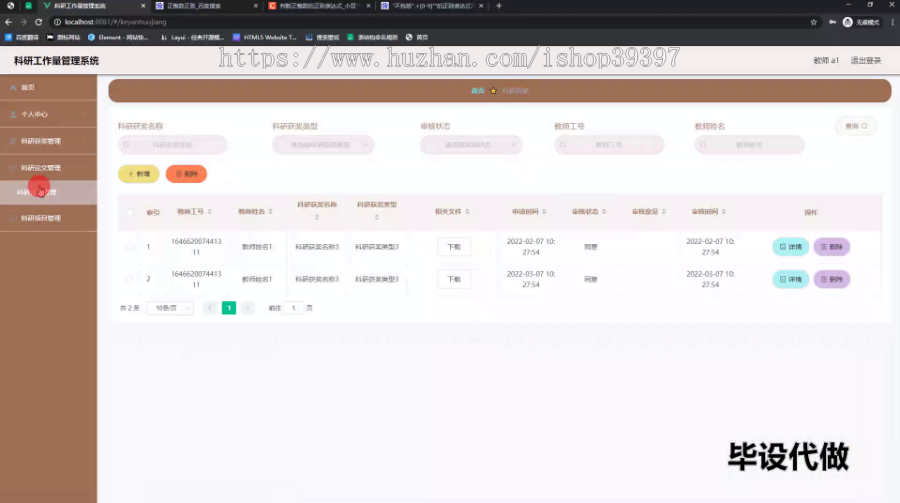Open the Element bookmark in bookmarks bar
900x503 pixels.
[118, 37]
